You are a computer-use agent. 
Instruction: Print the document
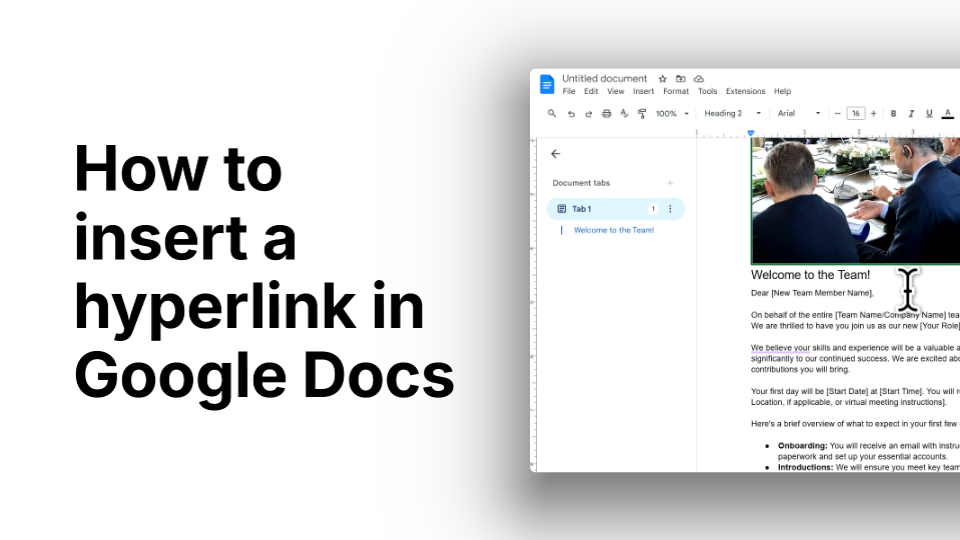(606, 113)
